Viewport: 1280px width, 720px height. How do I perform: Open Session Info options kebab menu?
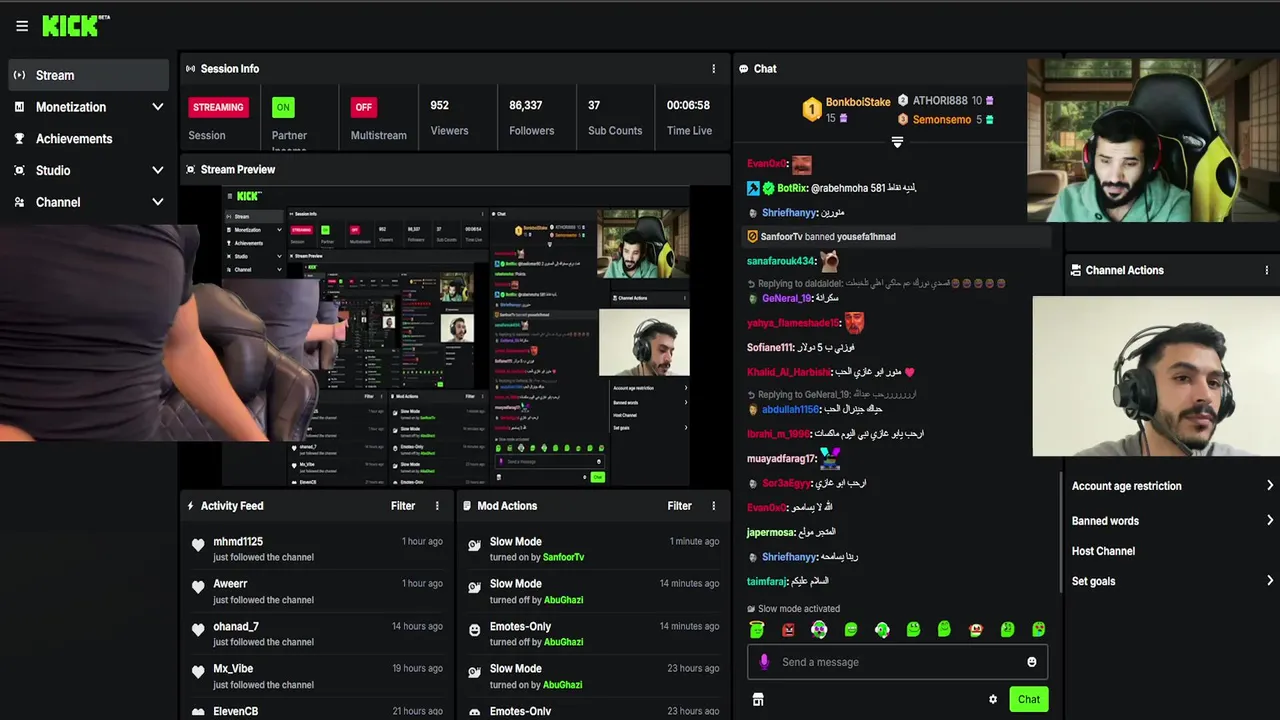point(714,69)
